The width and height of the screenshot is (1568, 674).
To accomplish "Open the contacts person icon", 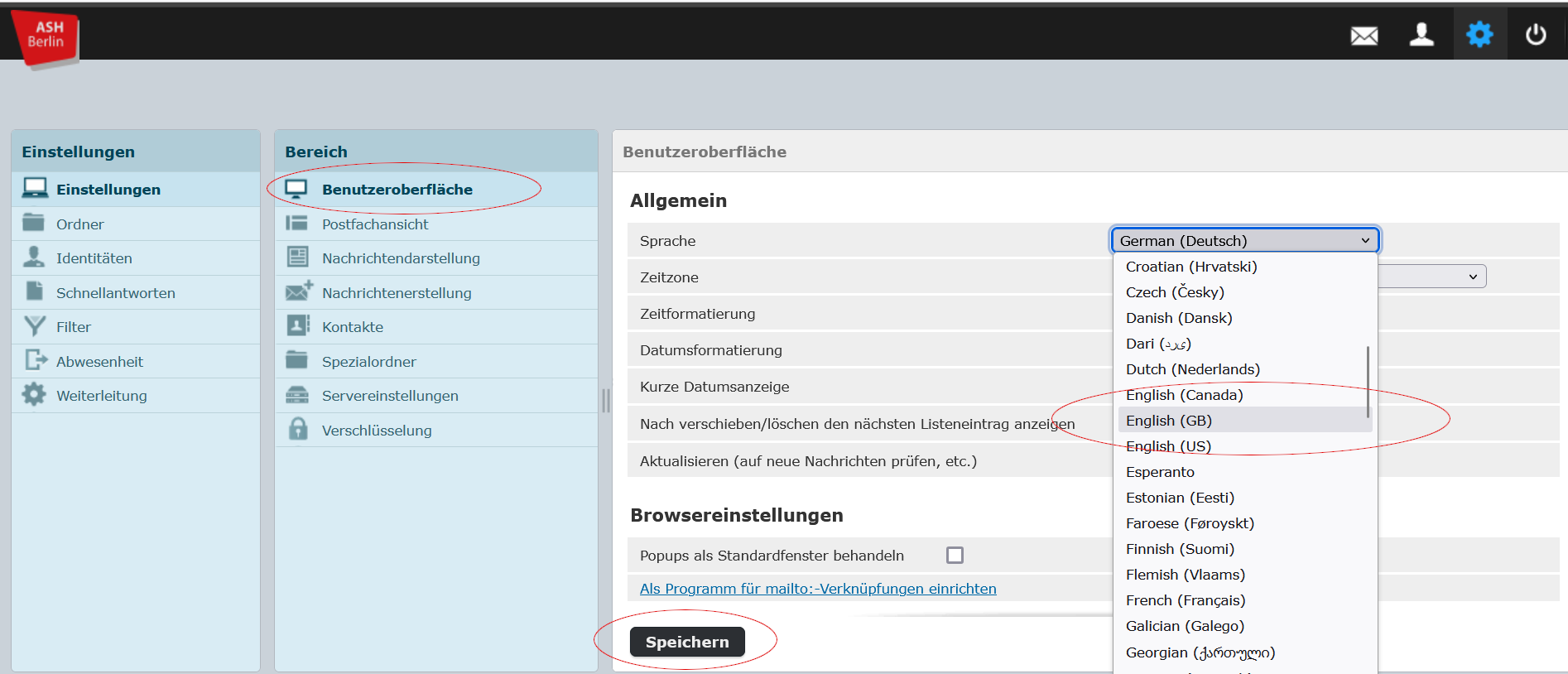I will tap(1421, 35).
